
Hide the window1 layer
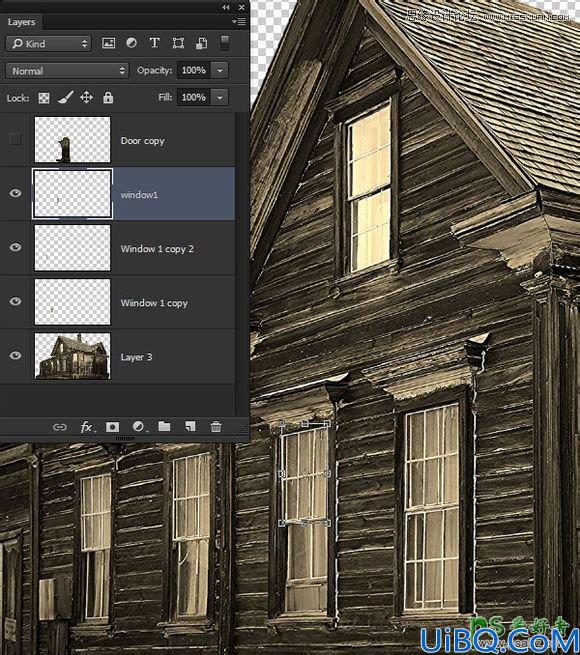[15, 193]
